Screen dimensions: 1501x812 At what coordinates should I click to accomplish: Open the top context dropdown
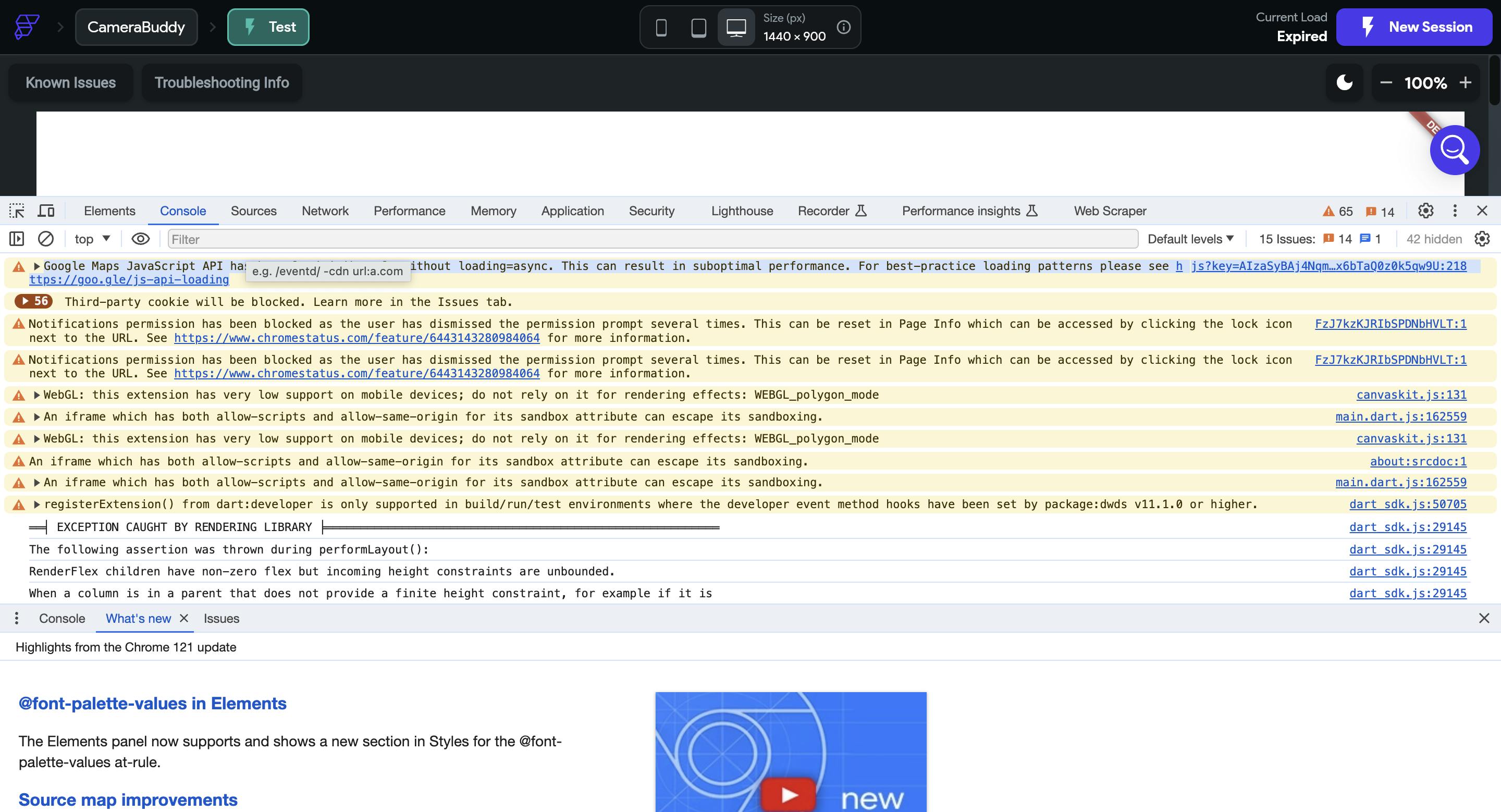pos(92,239)
